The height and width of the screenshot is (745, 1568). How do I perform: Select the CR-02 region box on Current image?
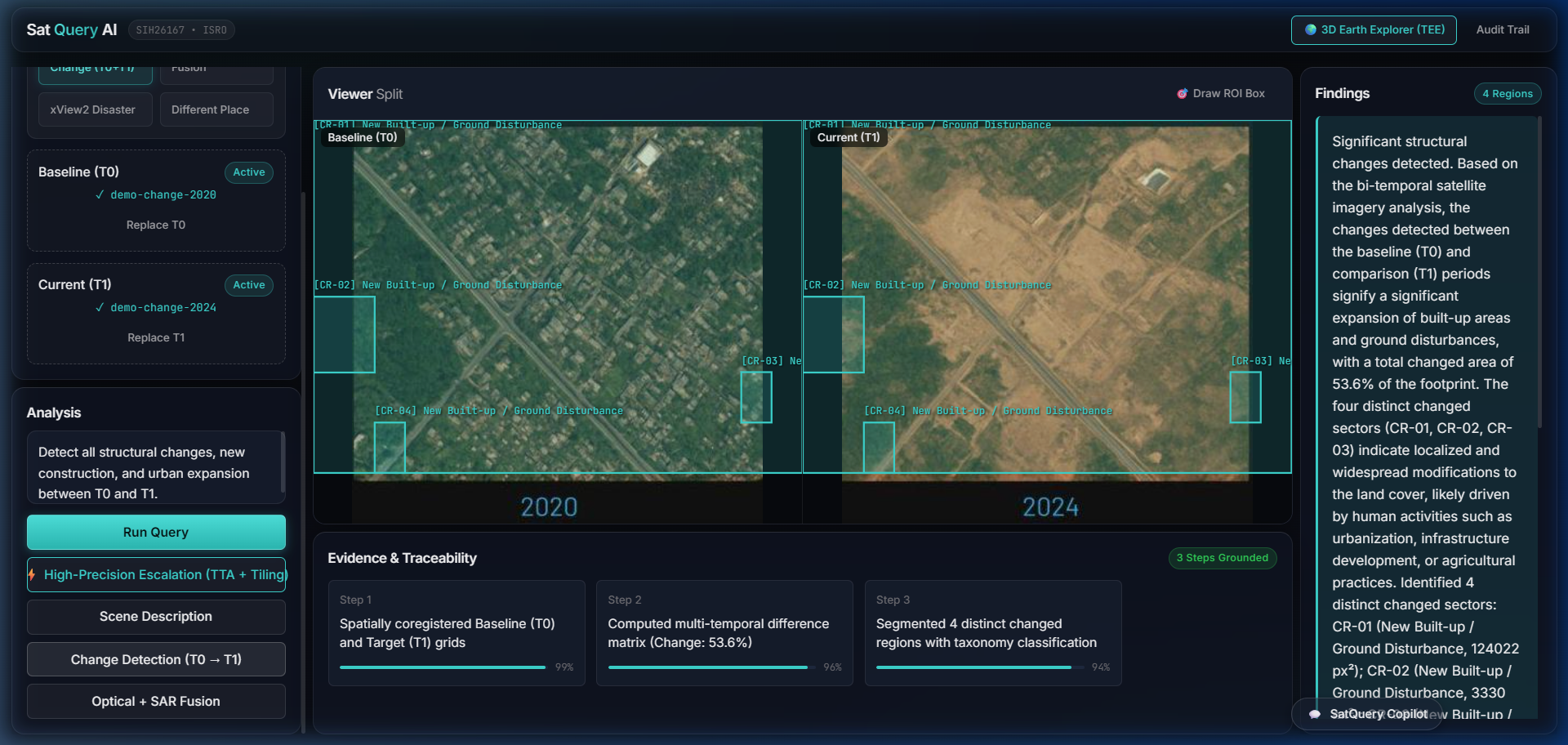[833, 335]
